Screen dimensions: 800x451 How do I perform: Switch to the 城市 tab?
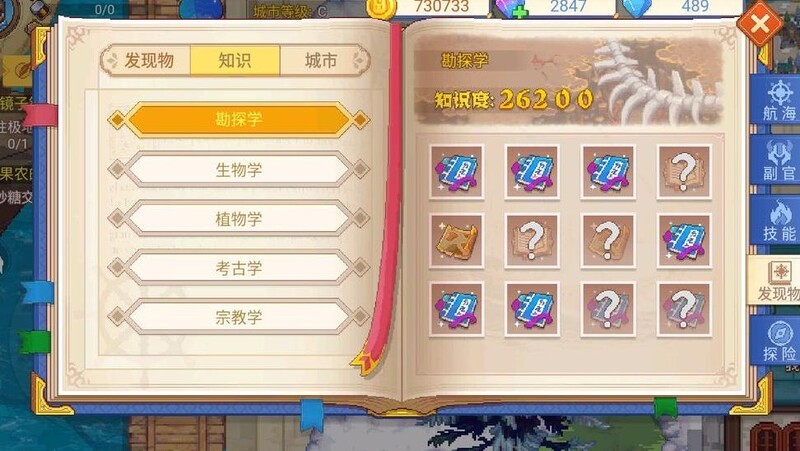321,61
